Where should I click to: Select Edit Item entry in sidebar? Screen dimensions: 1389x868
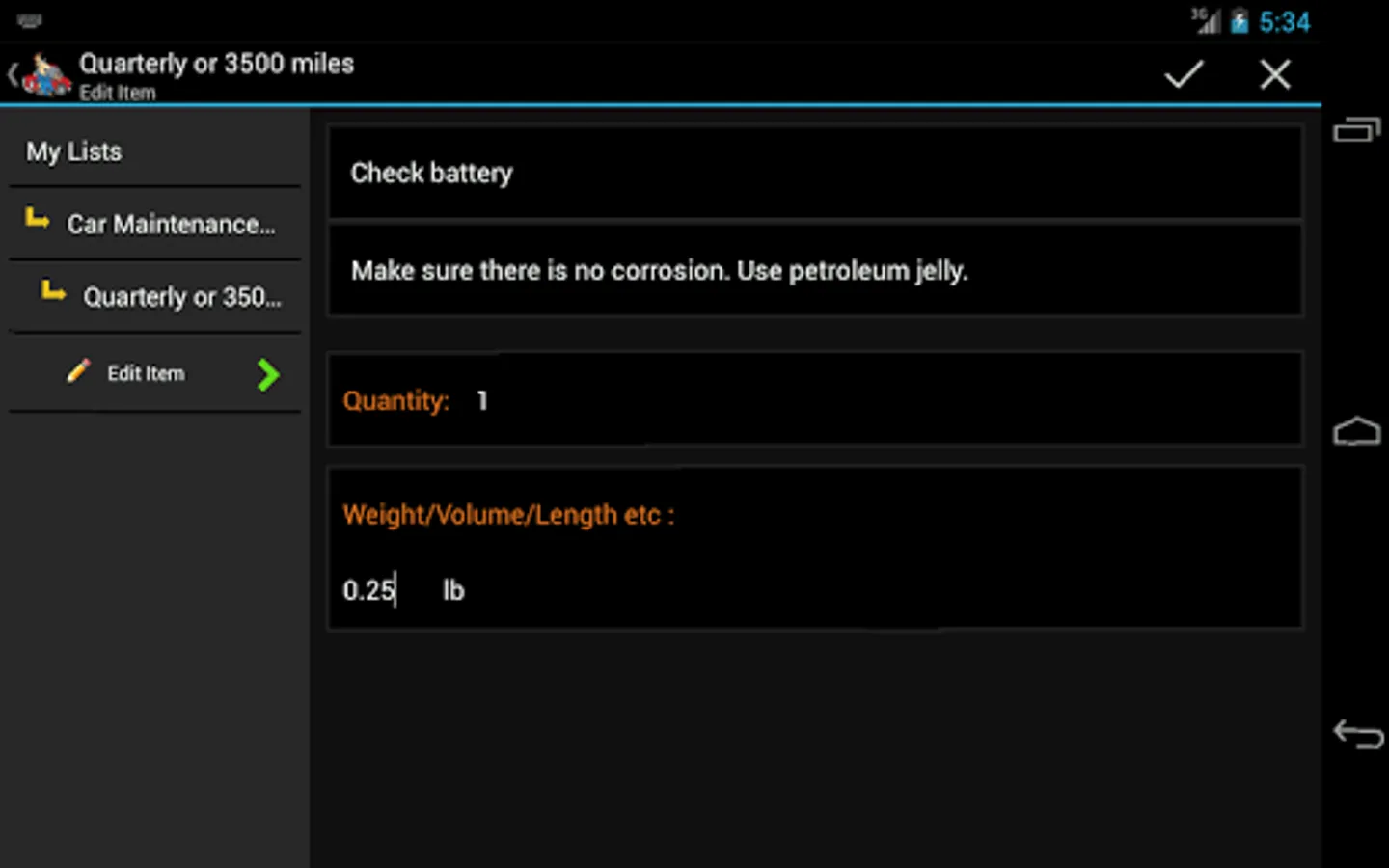point(146,373)
